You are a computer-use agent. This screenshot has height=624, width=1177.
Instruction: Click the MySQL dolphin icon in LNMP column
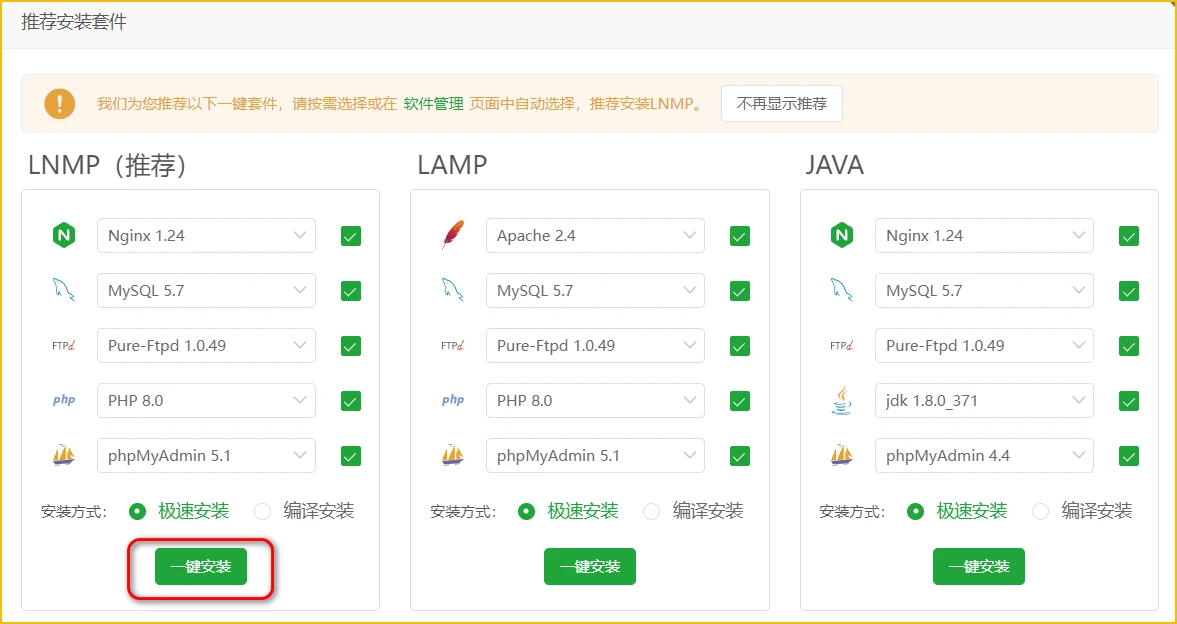tap(64, 291)
